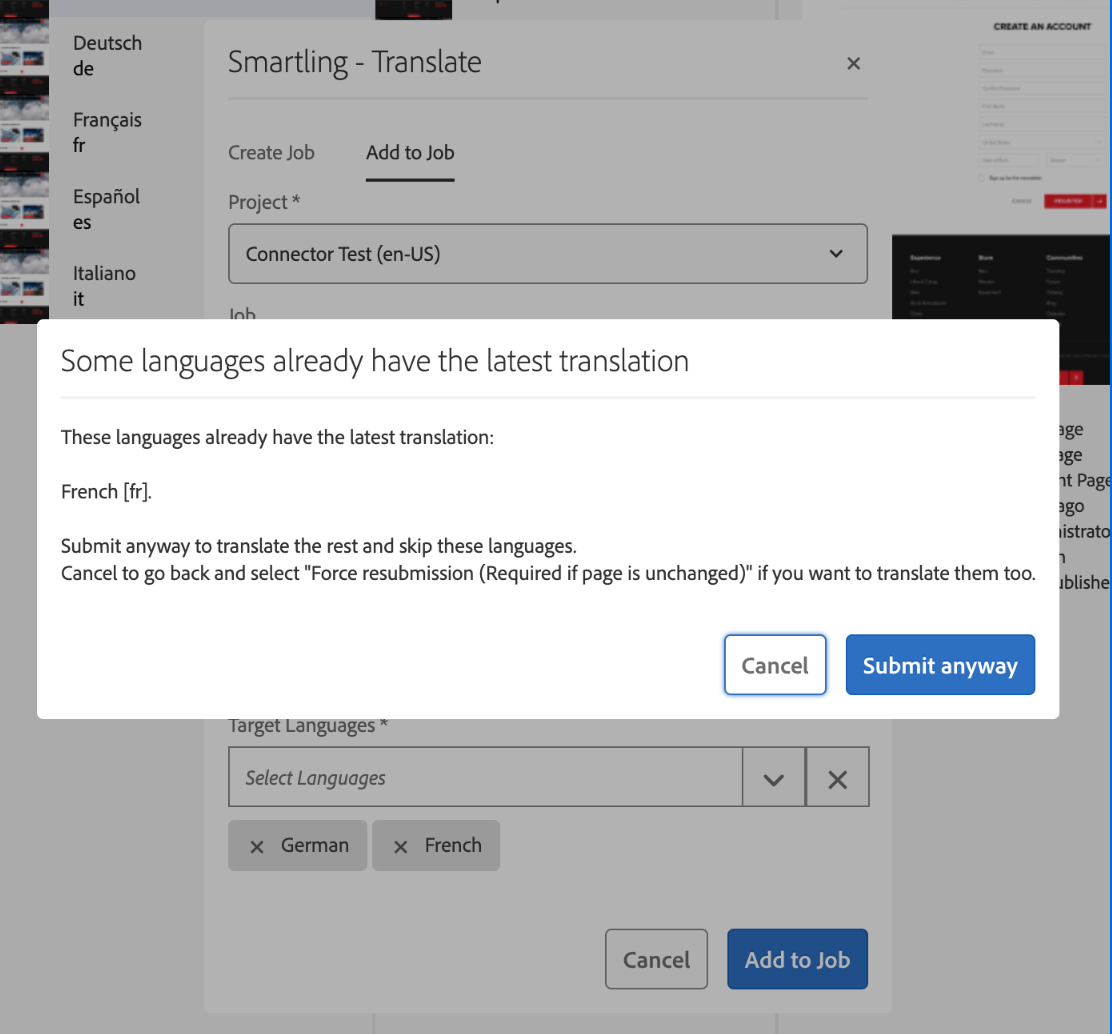Remove the French language tag
This screenshot has width=1112, height=1034.
point(401,846)
